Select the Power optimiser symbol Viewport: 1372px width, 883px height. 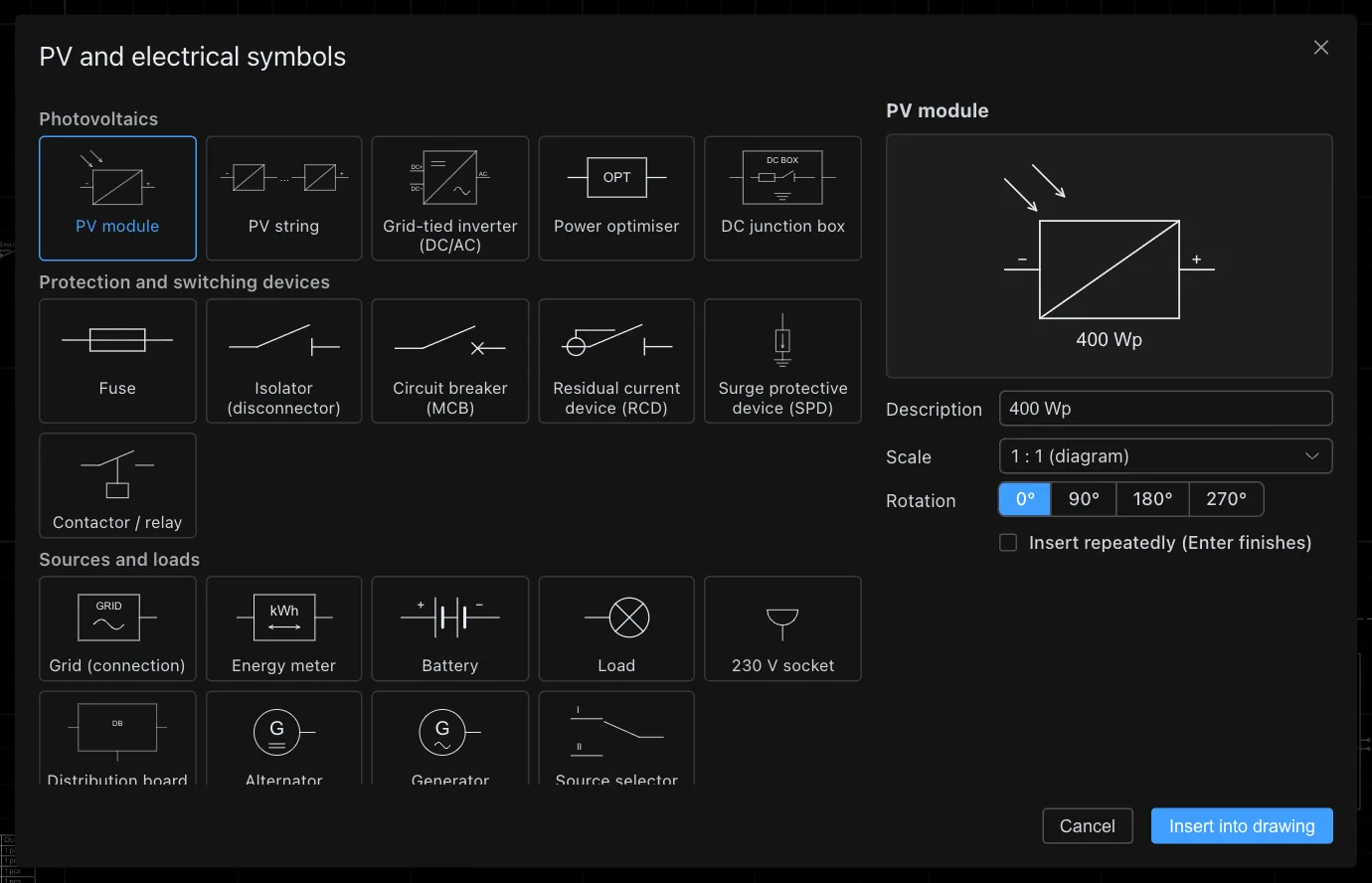(616, 198)
